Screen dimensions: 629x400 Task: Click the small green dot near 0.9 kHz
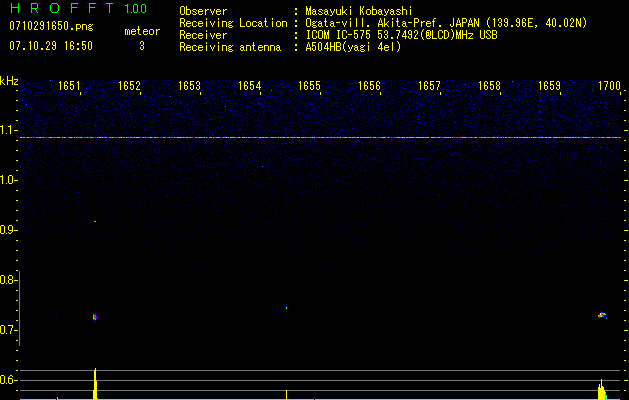coord(95,221)
